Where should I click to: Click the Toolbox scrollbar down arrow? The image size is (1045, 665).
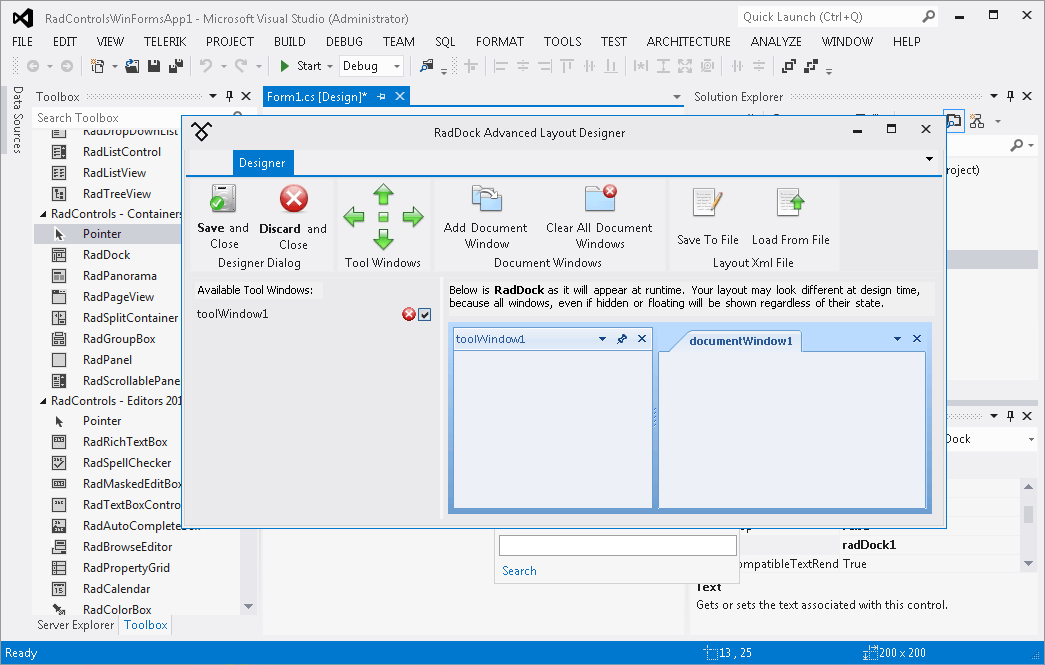coord(249,606)
